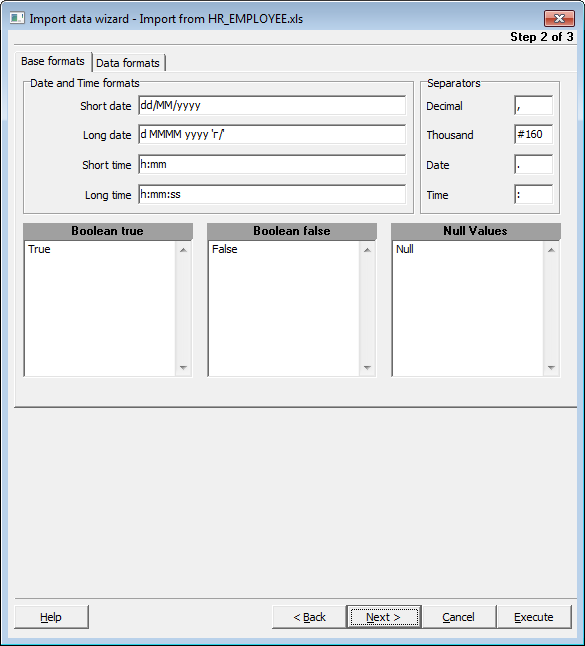The height and width of the screenshot is (646, 585).
Task: Run import with the Execute button
Action: click(x=534, y=617)
